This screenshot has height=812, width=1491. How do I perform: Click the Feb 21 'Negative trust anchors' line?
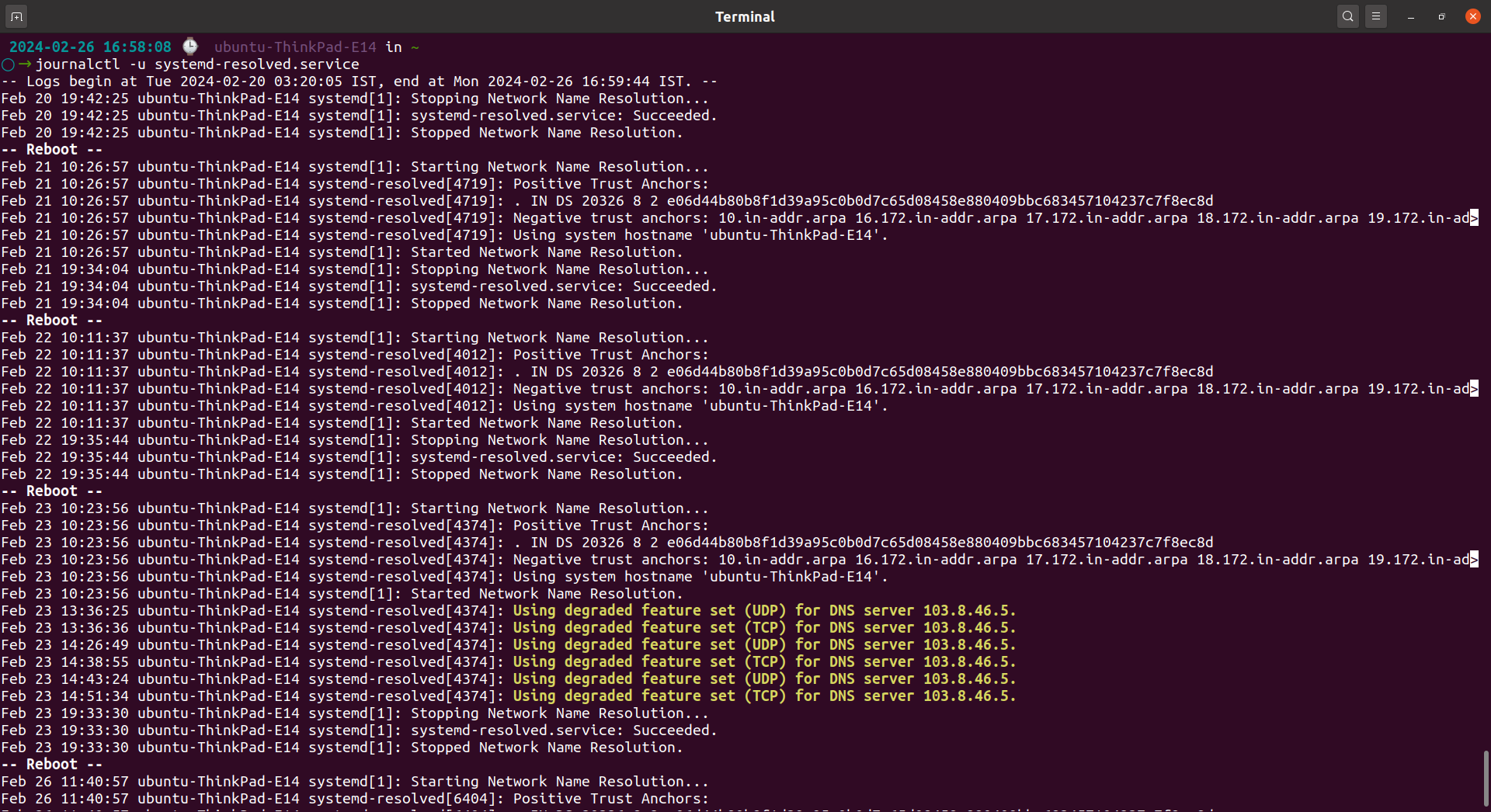pos(739,218)
